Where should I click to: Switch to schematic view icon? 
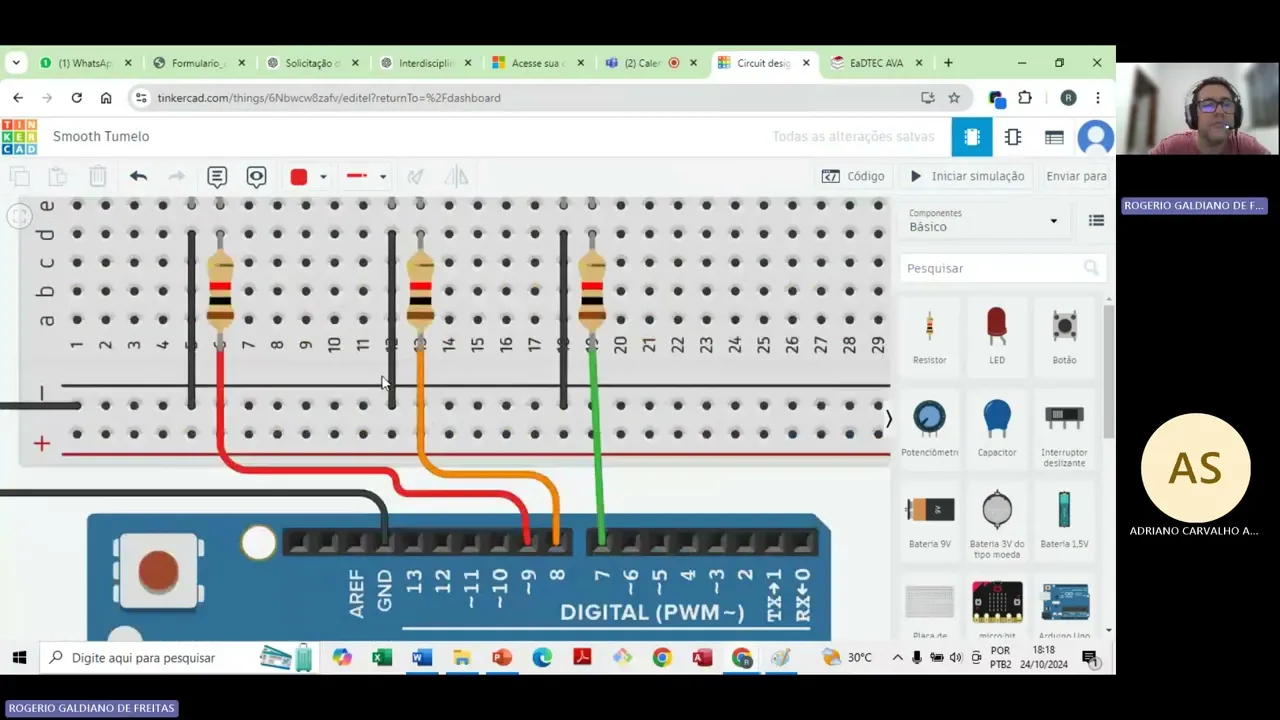click(1013, 137)
